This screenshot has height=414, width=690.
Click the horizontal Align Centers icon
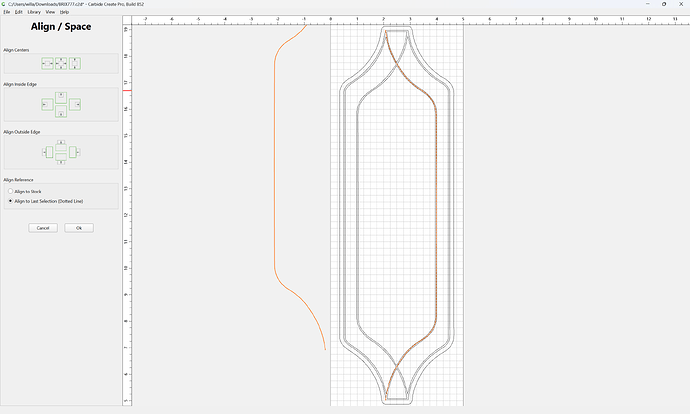48,63
